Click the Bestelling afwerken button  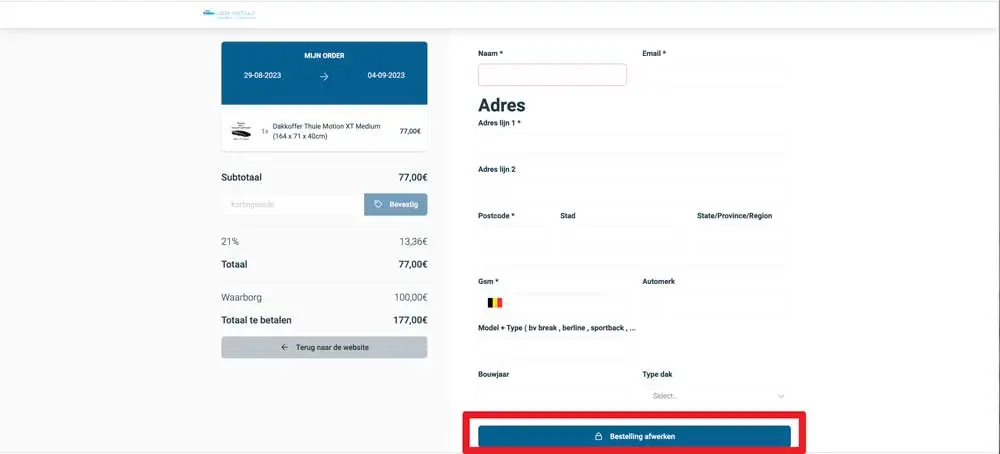point(635,437)
